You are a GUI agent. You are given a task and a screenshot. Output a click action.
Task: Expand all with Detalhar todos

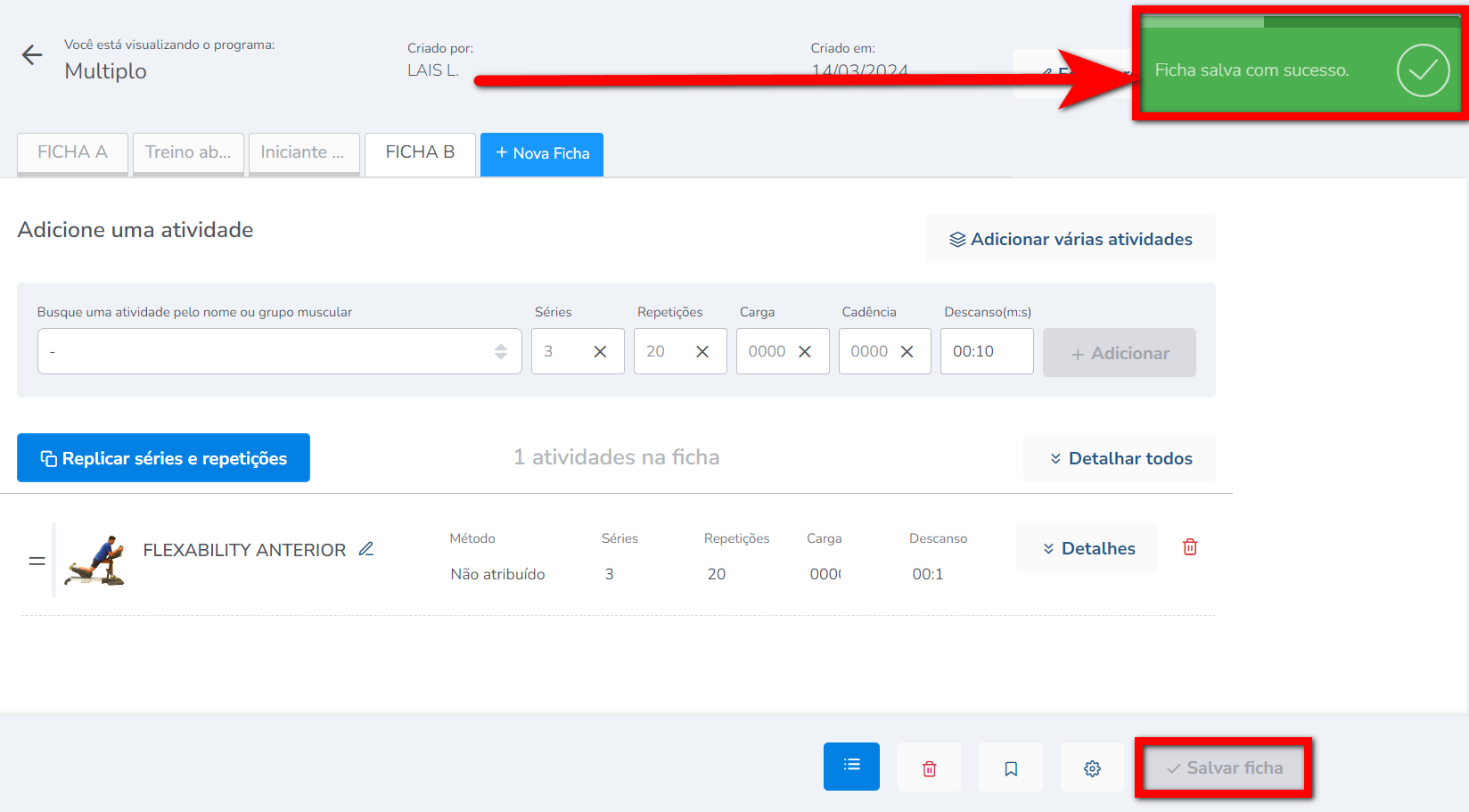pos(1120,458)
